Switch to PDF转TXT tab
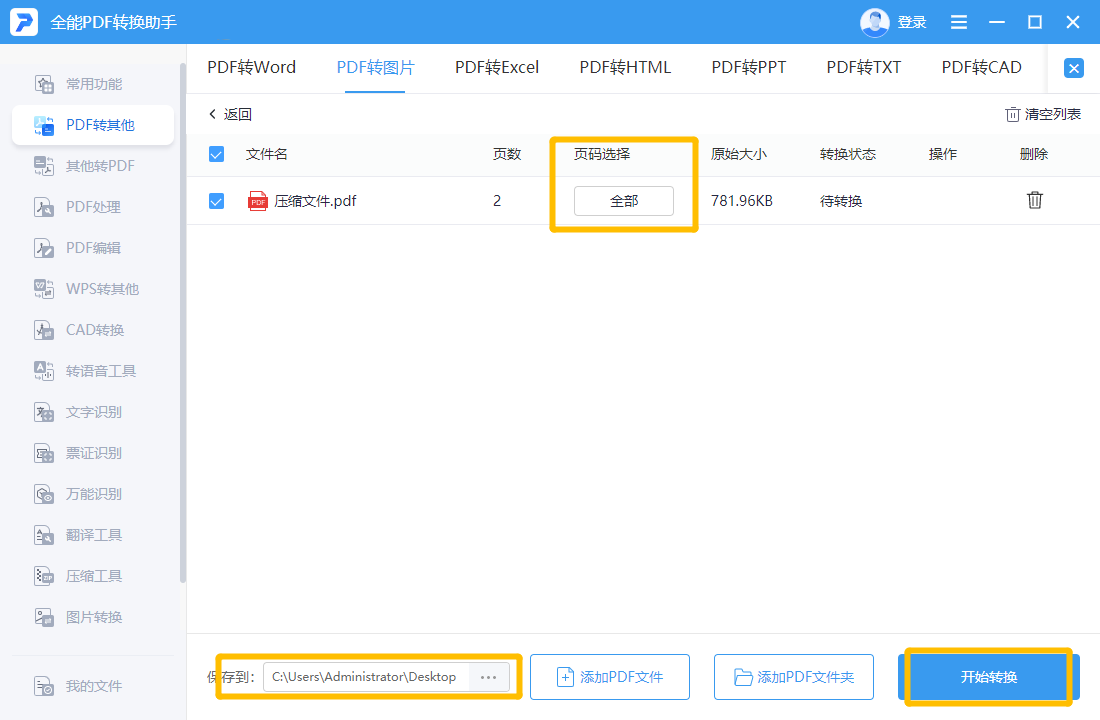Image resolution: width=1100 pixels, height=720 pixels. pyautogui.click(x=864, y=67)
